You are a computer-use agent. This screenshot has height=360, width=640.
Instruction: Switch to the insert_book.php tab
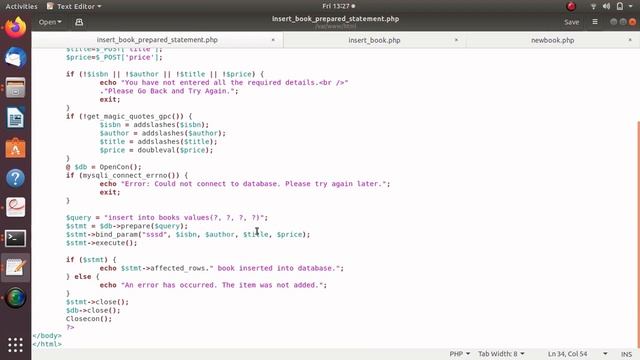tap(374, 40)
